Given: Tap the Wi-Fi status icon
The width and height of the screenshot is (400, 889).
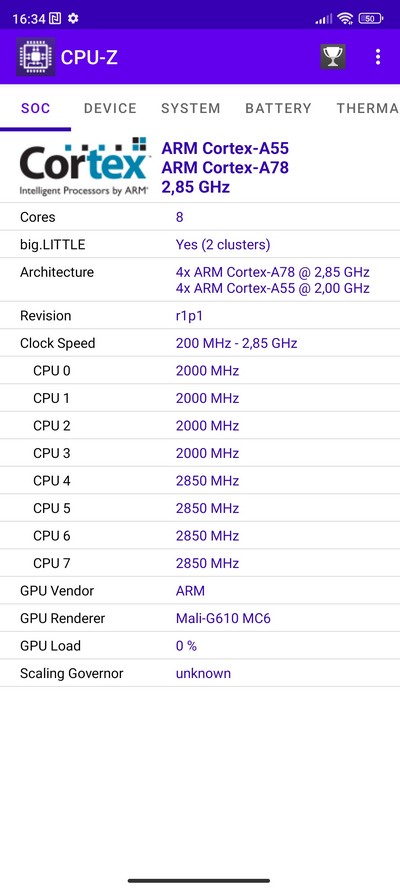Looking at the screenshot, I should pyautogui.click(x=344, y=19).
